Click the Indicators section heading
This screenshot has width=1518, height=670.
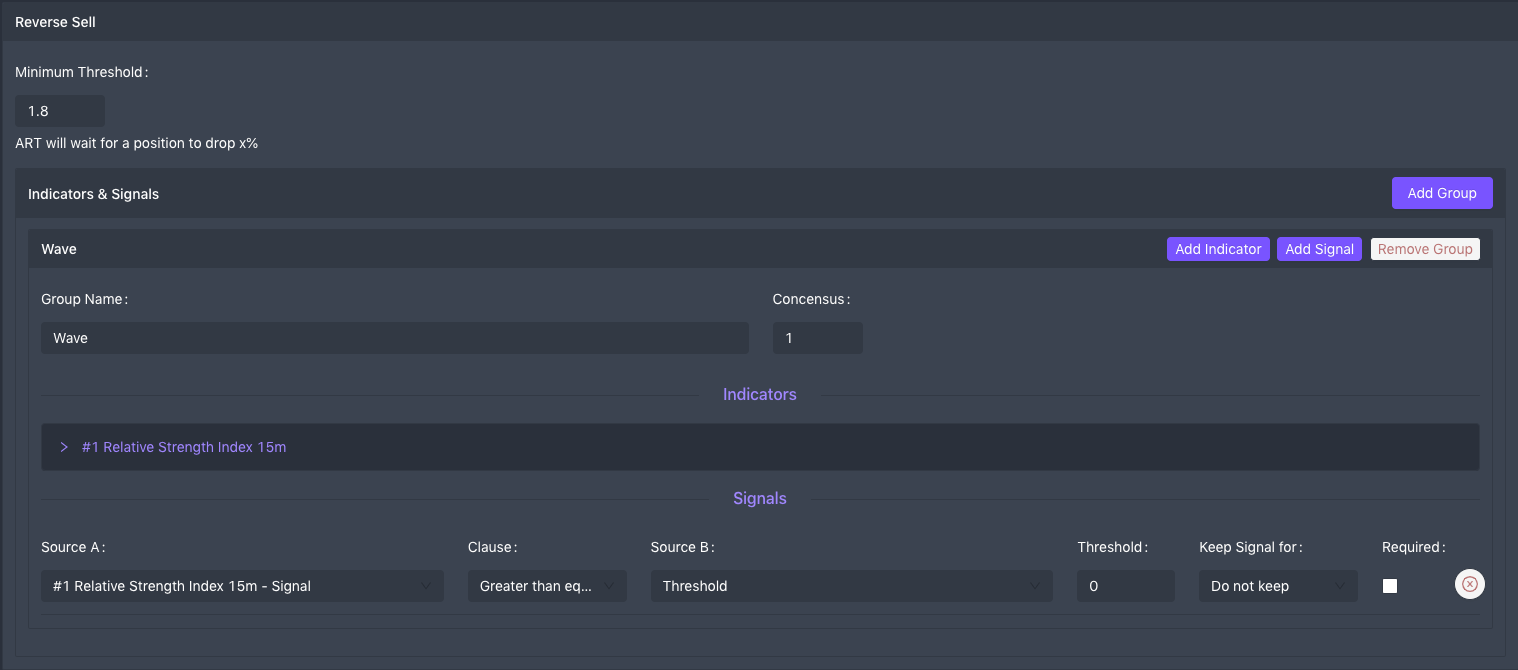click(760, 394)
